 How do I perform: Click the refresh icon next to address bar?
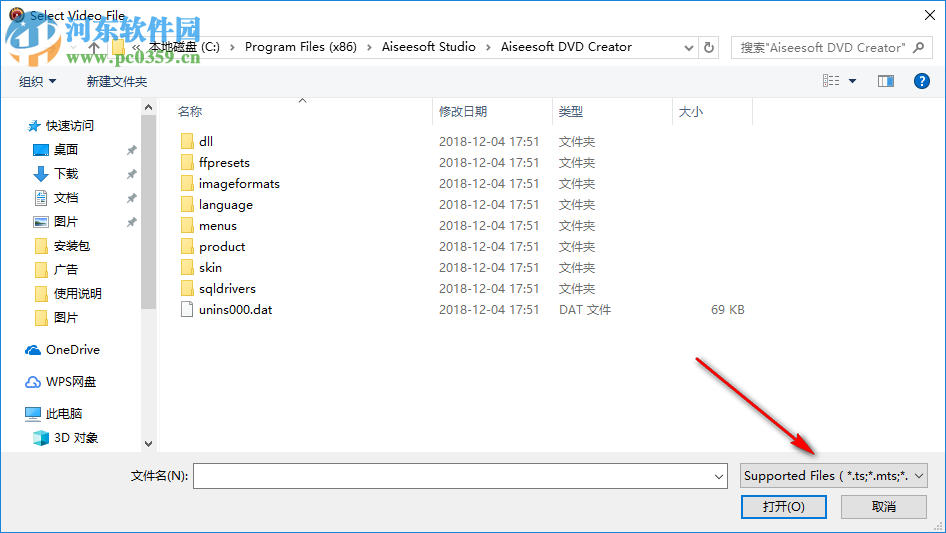click(x=709, y=47)
